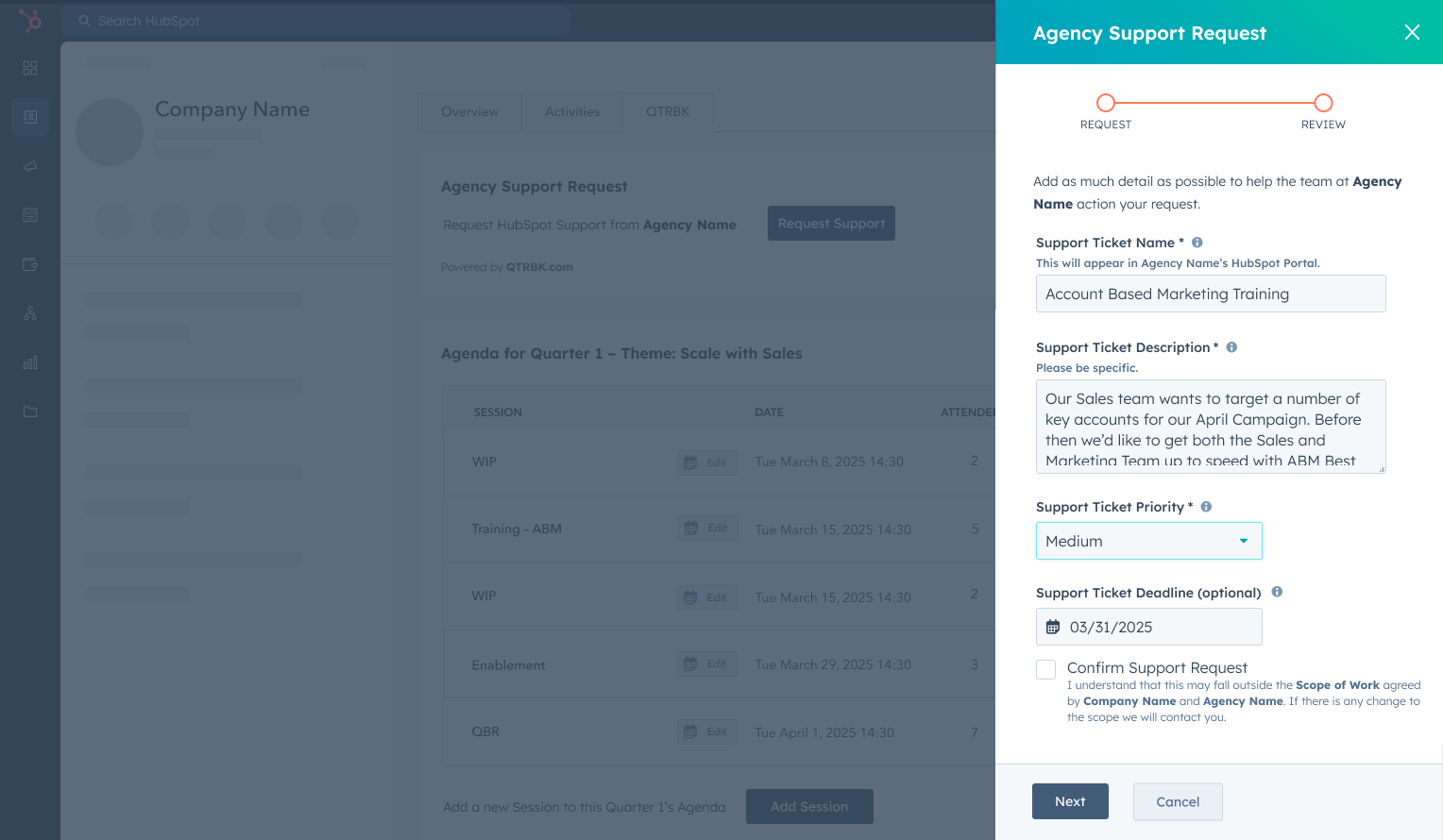This screenshot has width=1443, height=840.
Task: Show info tooltip for Support Ticket Name
Action: (1197, 243)
